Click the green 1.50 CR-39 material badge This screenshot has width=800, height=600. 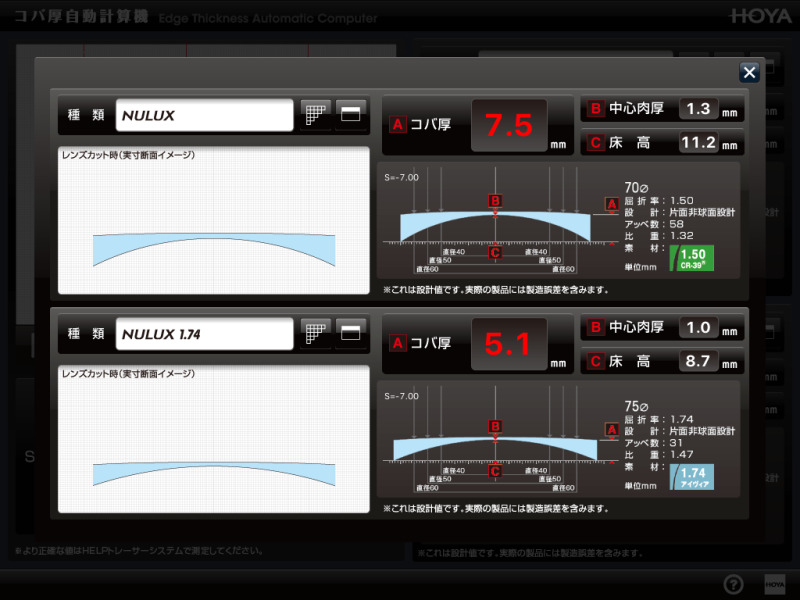pos(692,258)
